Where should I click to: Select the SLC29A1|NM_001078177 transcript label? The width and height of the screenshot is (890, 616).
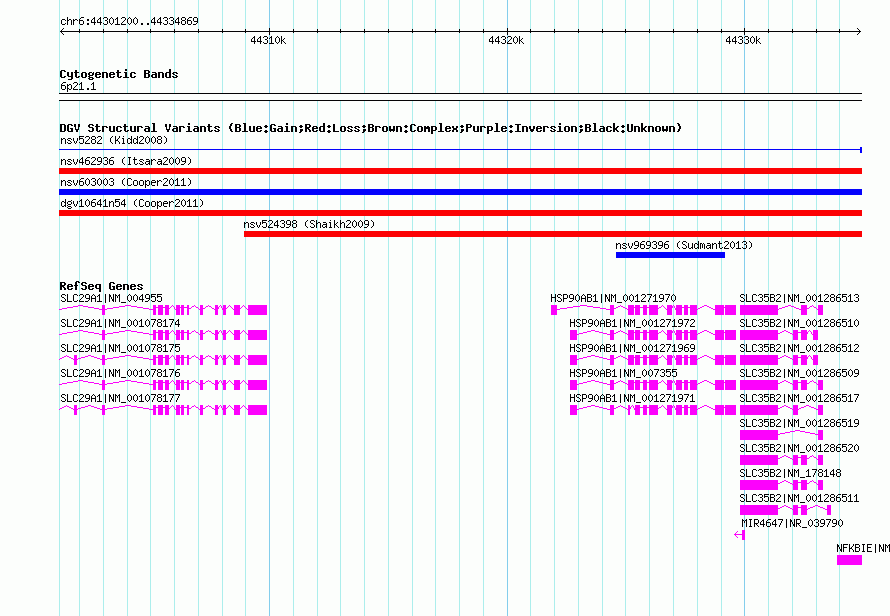point(120,398)
